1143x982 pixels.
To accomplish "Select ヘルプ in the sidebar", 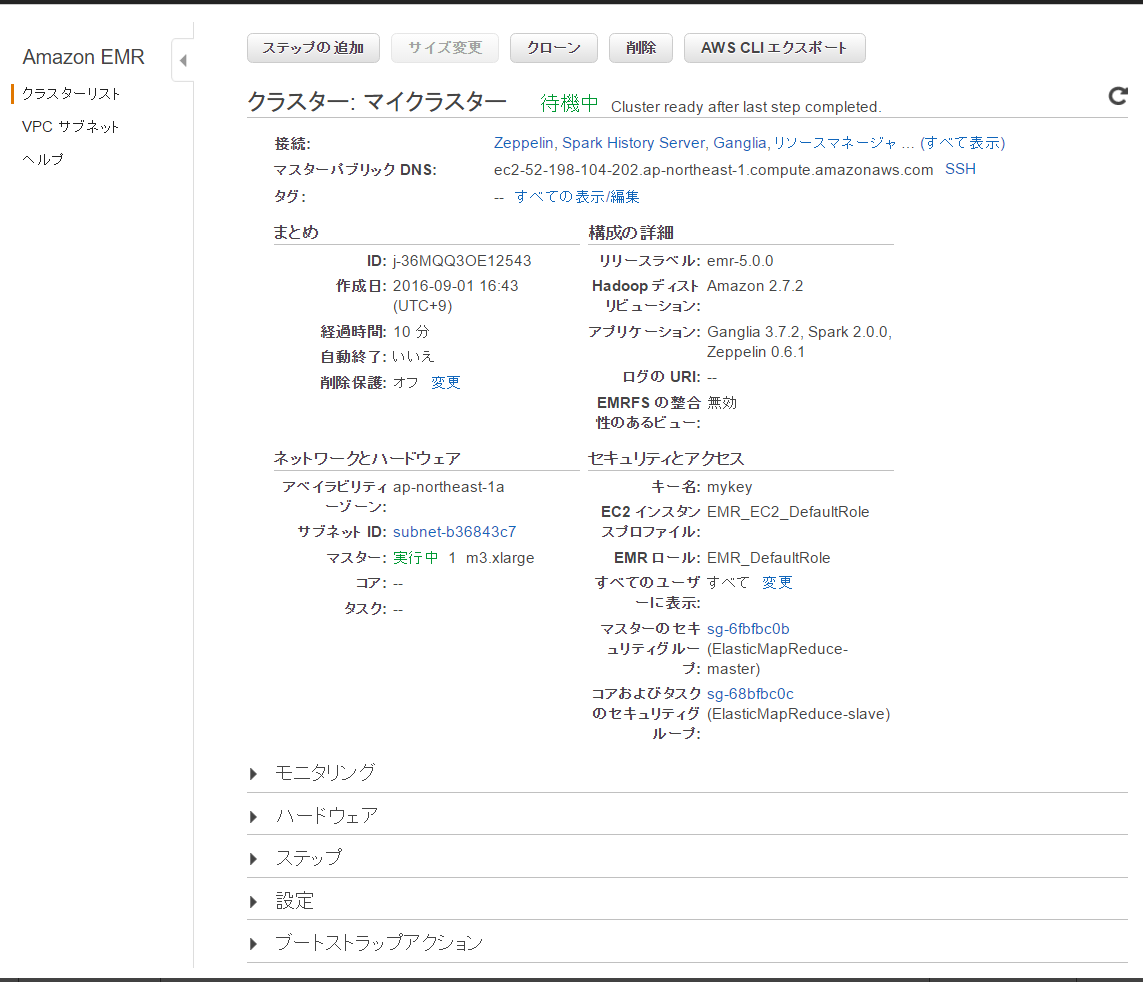I will tap(43, 160).
